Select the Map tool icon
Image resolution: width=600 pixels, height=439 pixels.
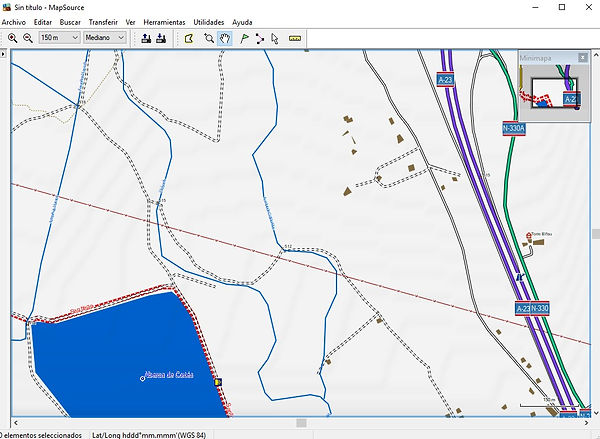(x=189, y=38)
